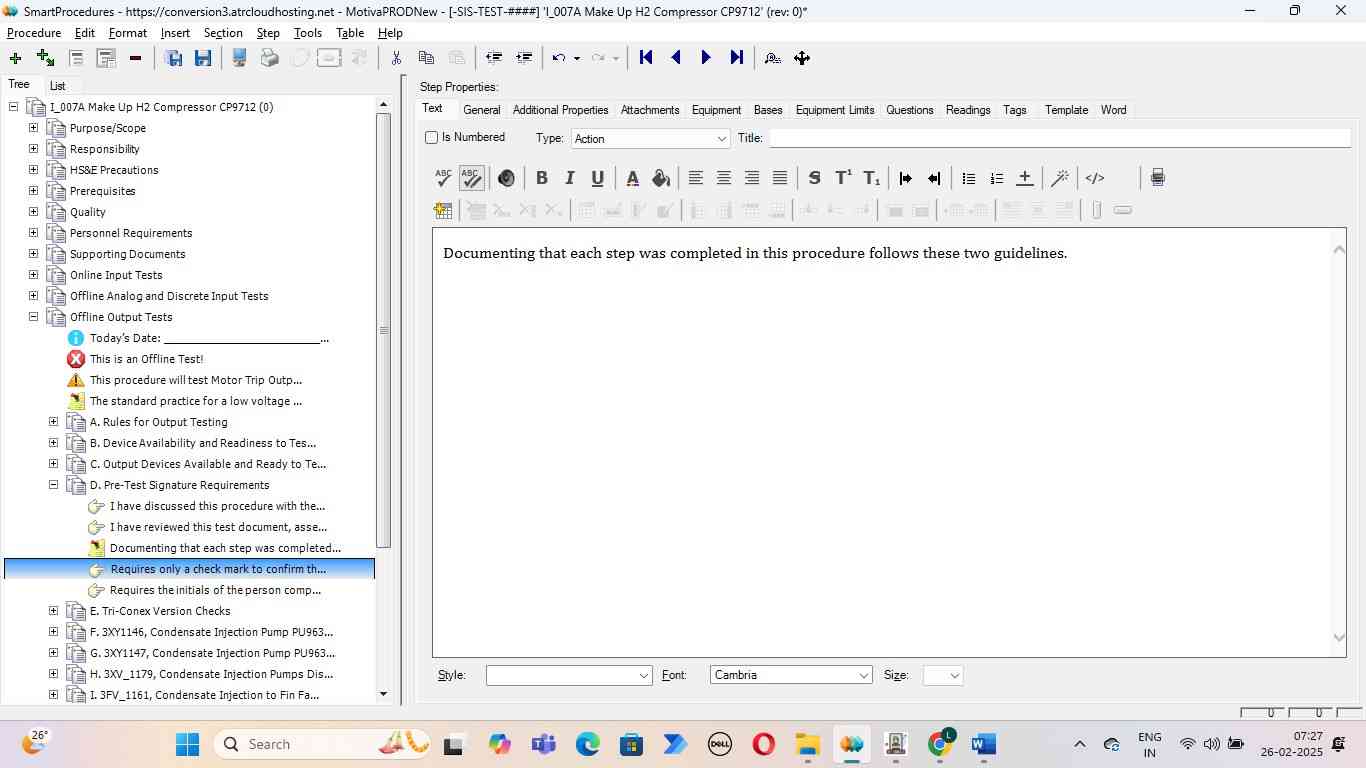Open Microsoft Word from the taskbar
Image resolution: width=1366 pixels, height=768 pixels.
click(984, 744)
